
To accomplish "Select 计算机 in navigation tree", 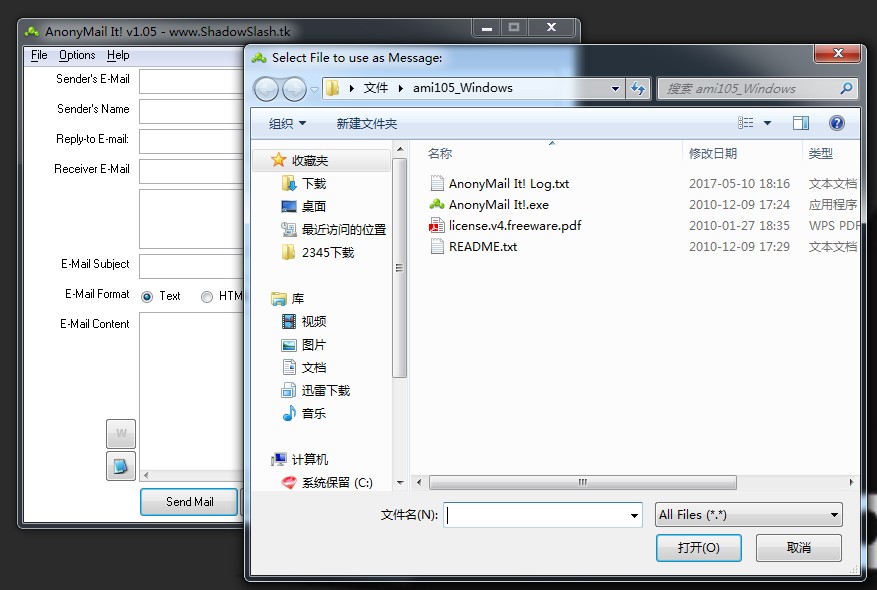I will [299, 459].
